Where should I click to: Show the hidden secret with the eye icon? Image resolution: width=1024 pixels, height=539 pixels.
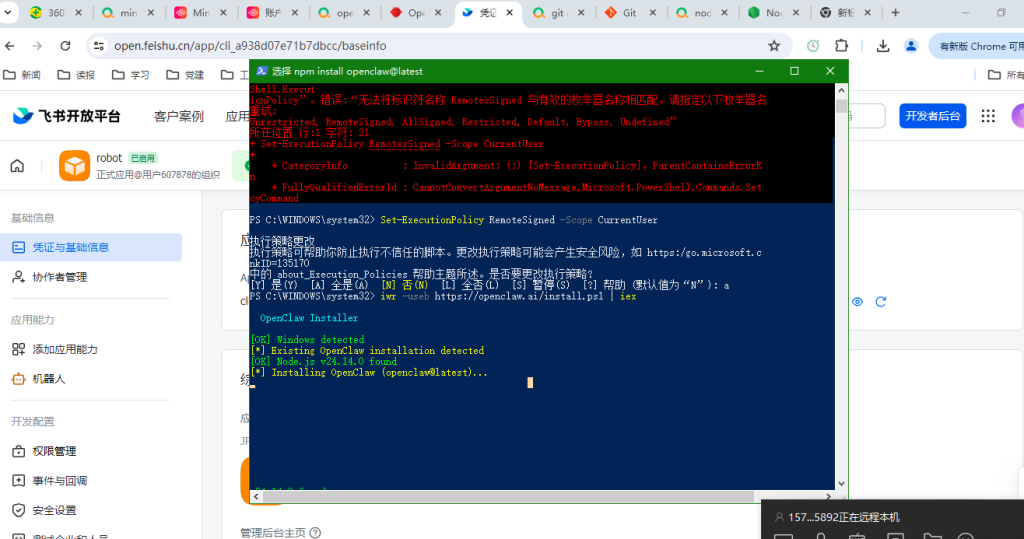point(857,301)
